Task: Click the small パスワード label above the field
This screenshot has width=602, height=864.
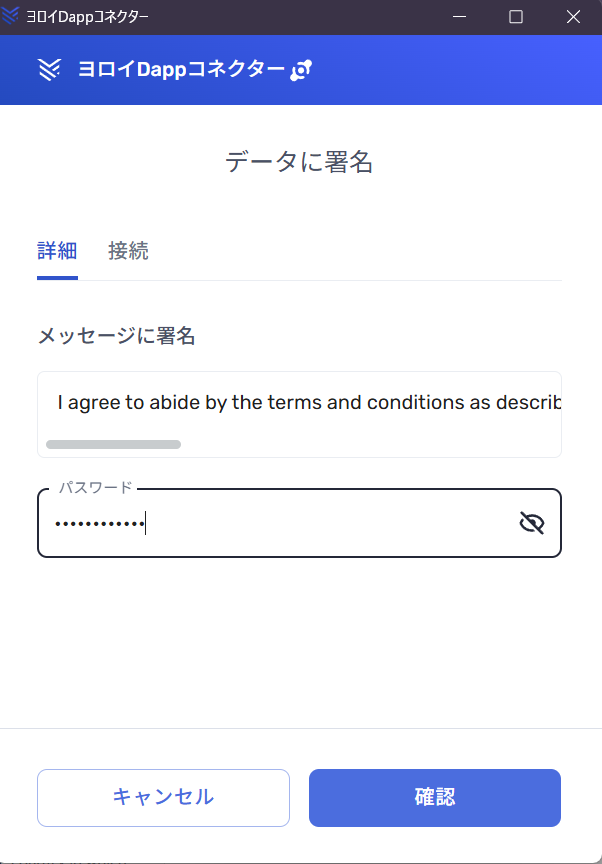Action: (x=95, y=488)
